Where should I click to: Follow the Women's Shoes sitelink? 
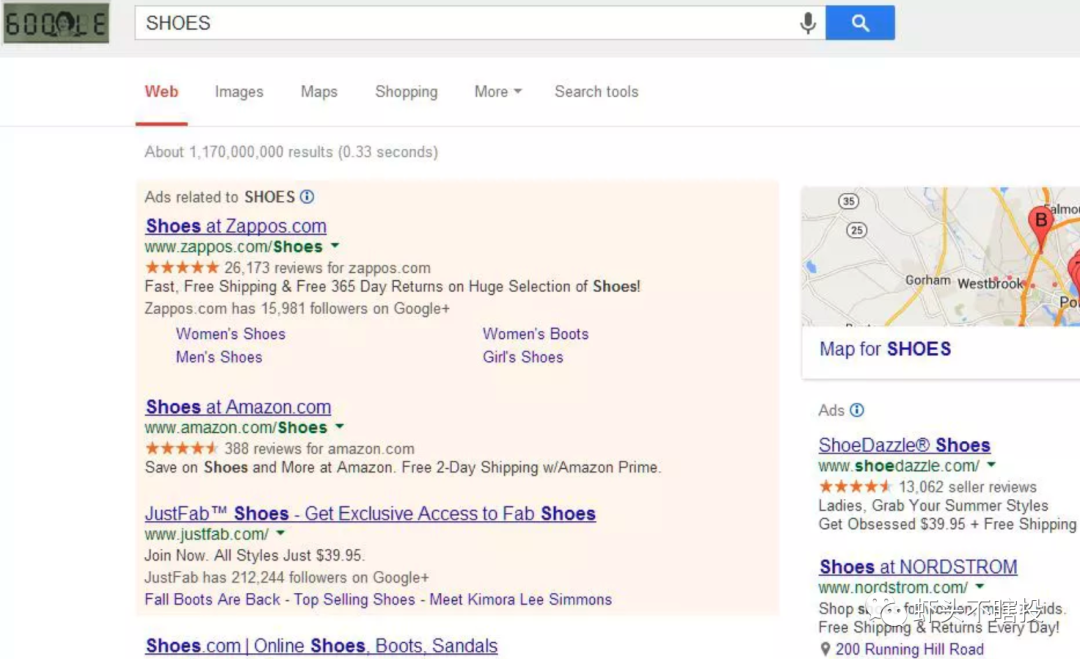coord(230,334)
